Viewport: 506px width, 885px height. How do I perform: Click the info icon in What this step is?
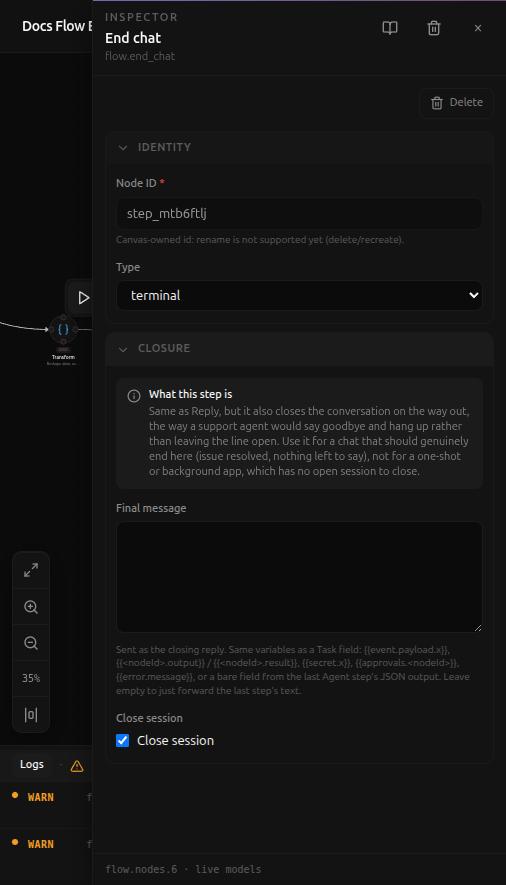click(x=134, y=396)
